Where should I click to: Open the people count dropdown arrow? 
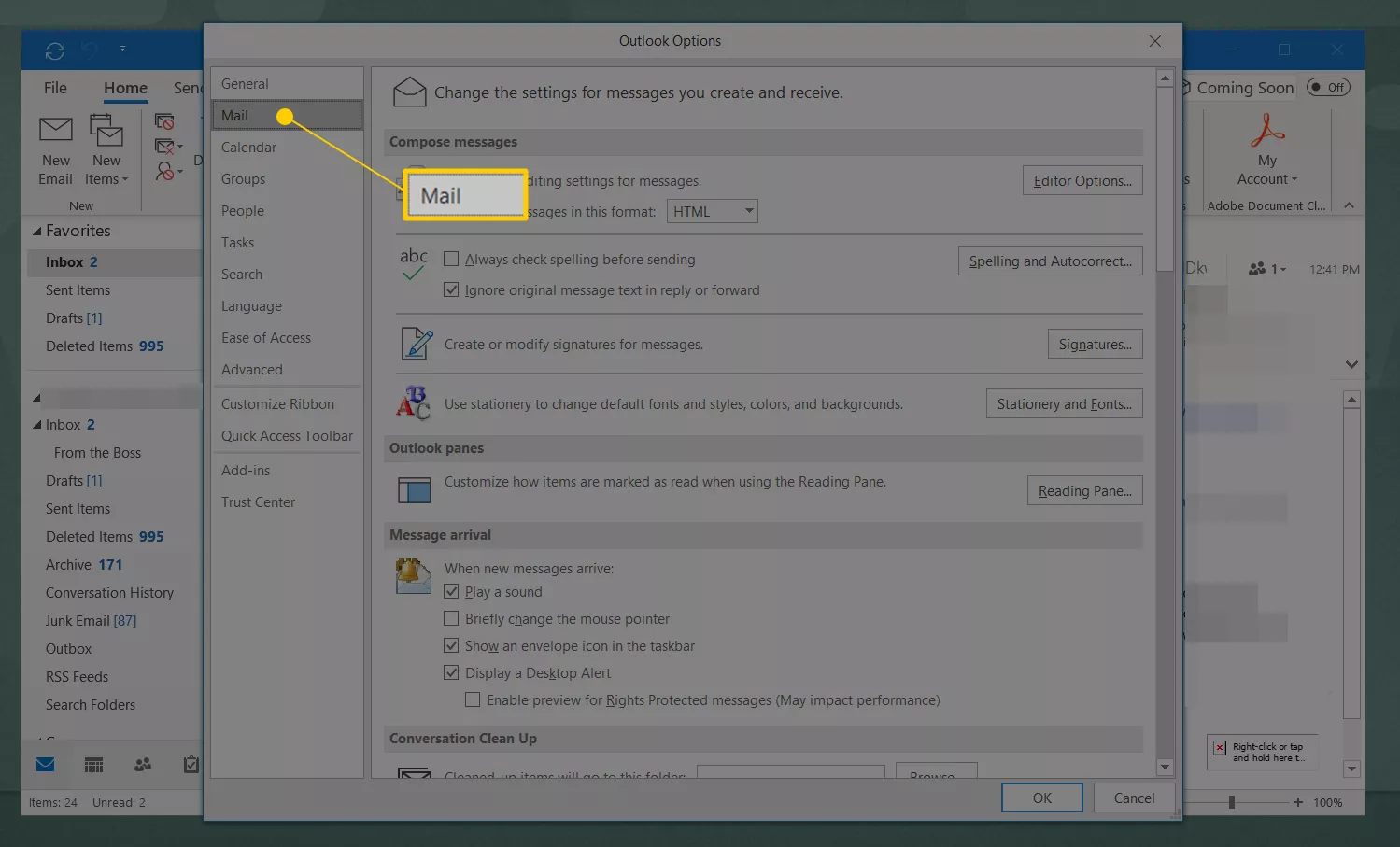pos(1282,270)
